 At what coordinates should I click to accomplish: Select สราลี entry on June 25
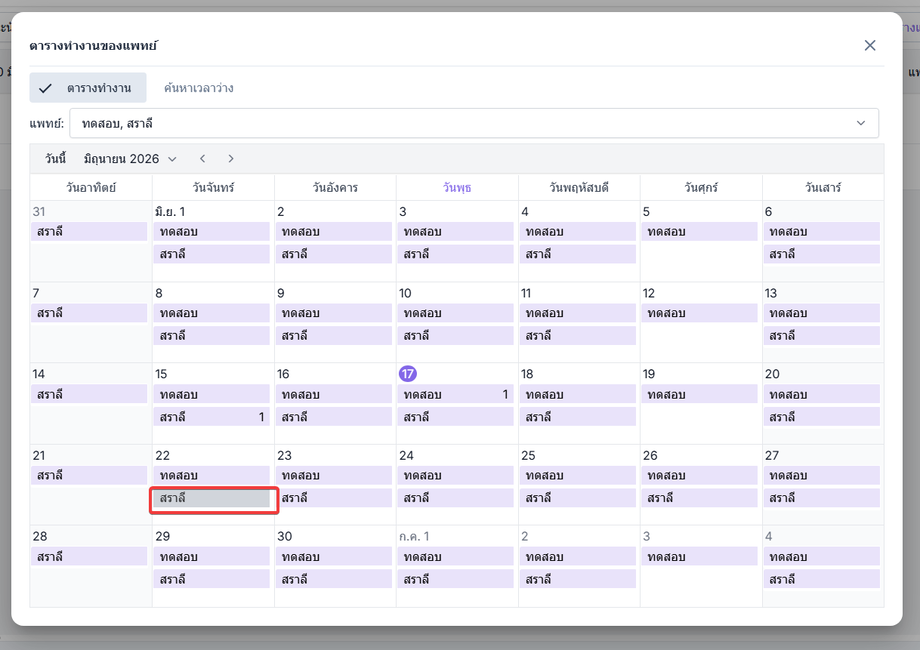[x=577, y=497]
